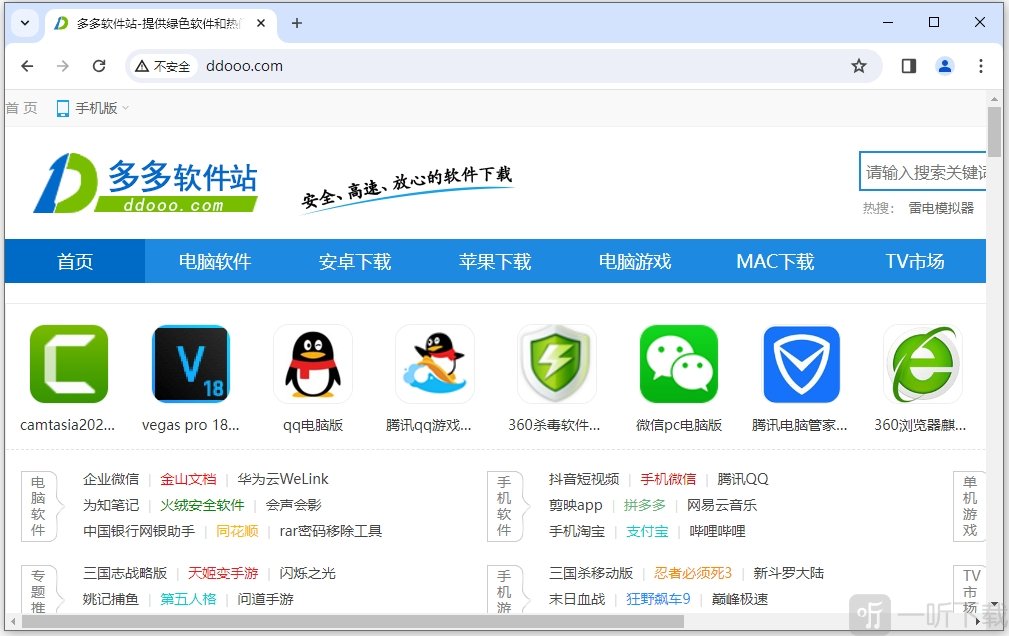Click the QQ电脑版 app icon

pos(312,363)
